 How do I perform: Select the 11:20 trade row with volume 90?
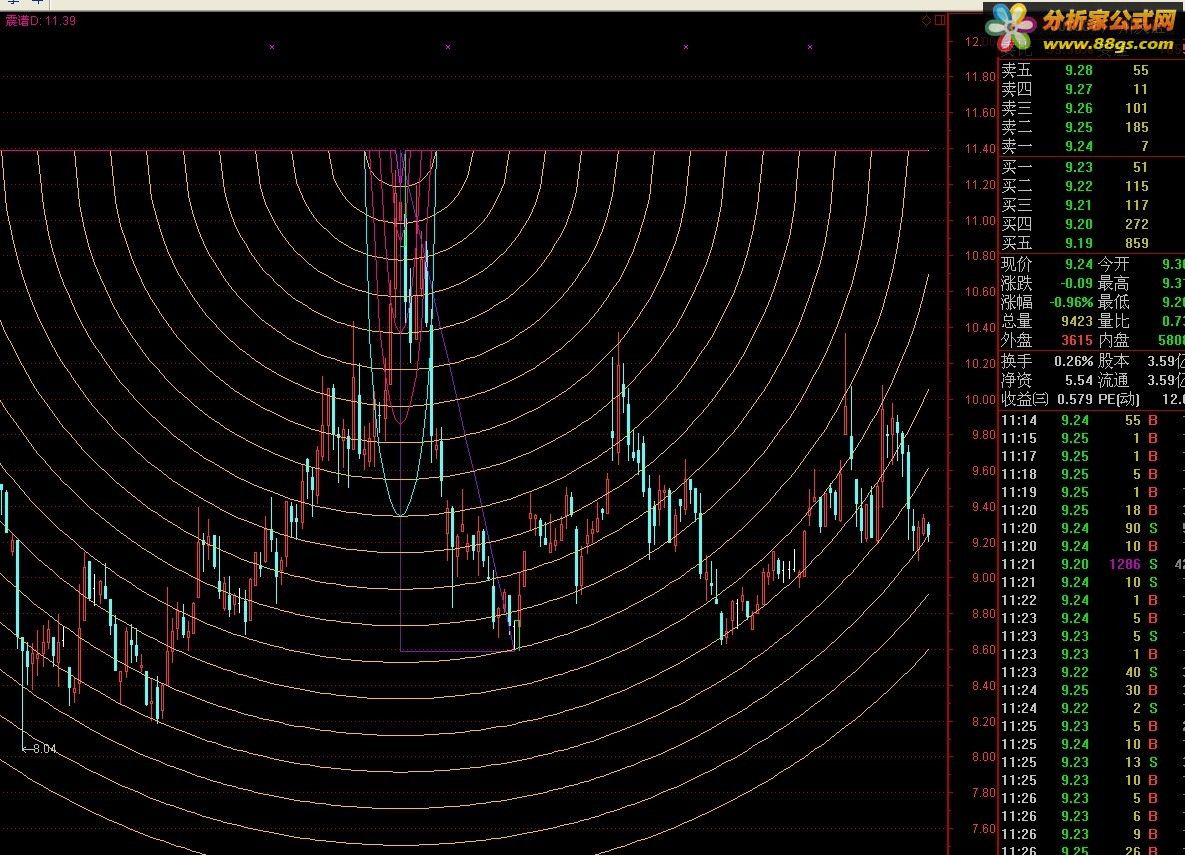pos(1091,528)
